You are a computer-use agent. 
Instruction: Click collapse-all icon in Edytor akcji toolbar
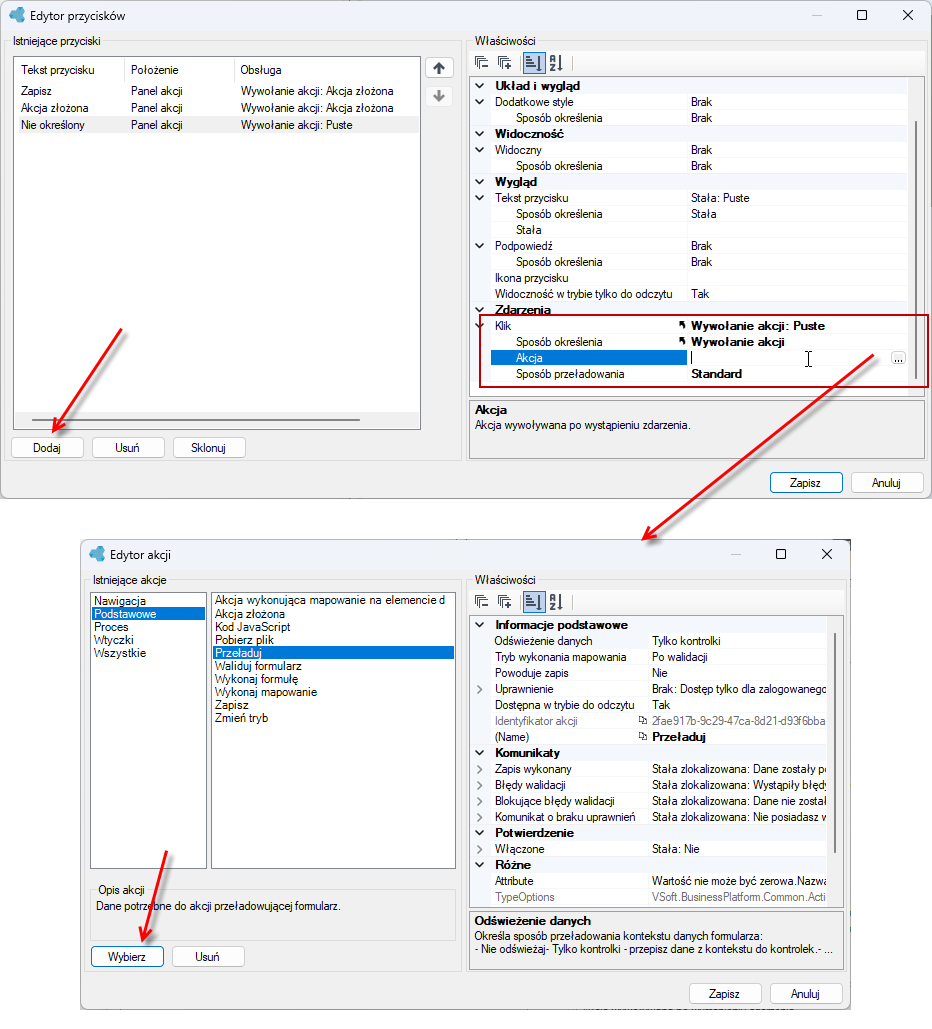(x=482, y=602)
